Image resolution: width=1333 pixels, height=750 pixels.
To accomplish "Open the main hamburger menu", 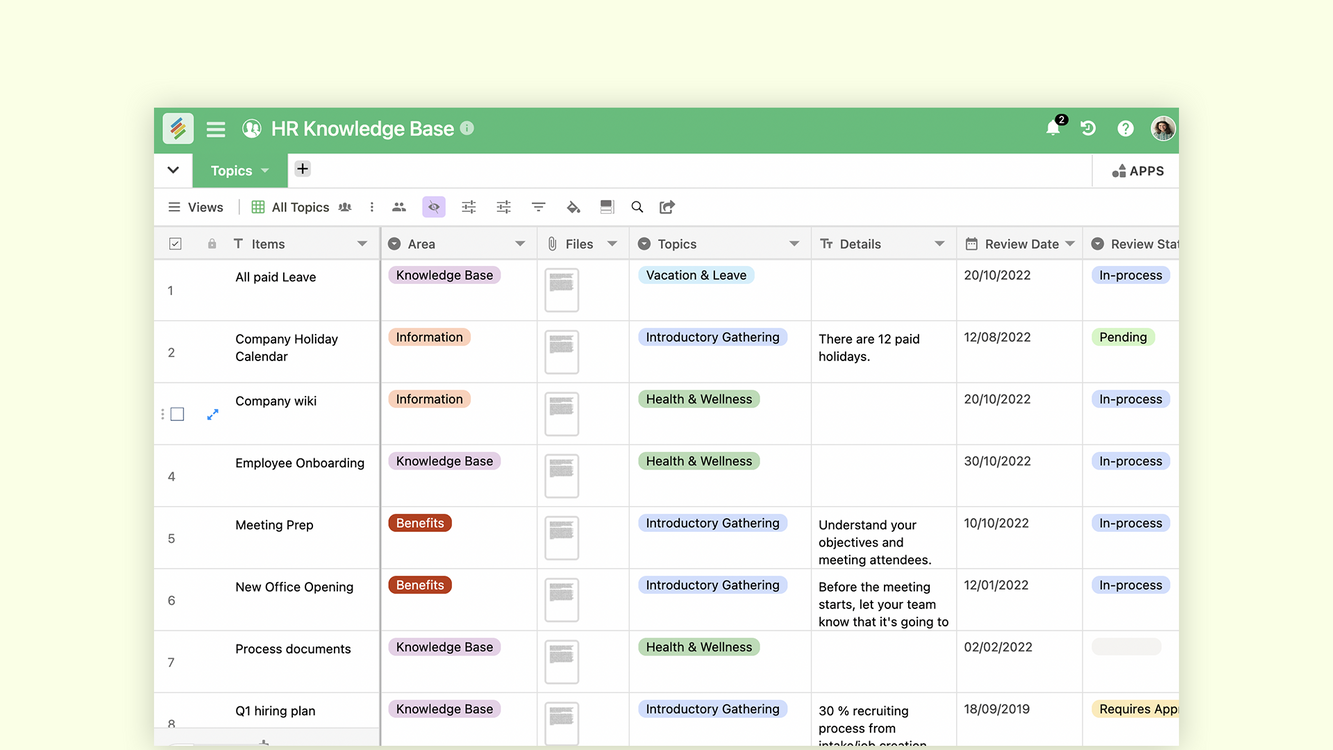I will click(x=216, y=129).
